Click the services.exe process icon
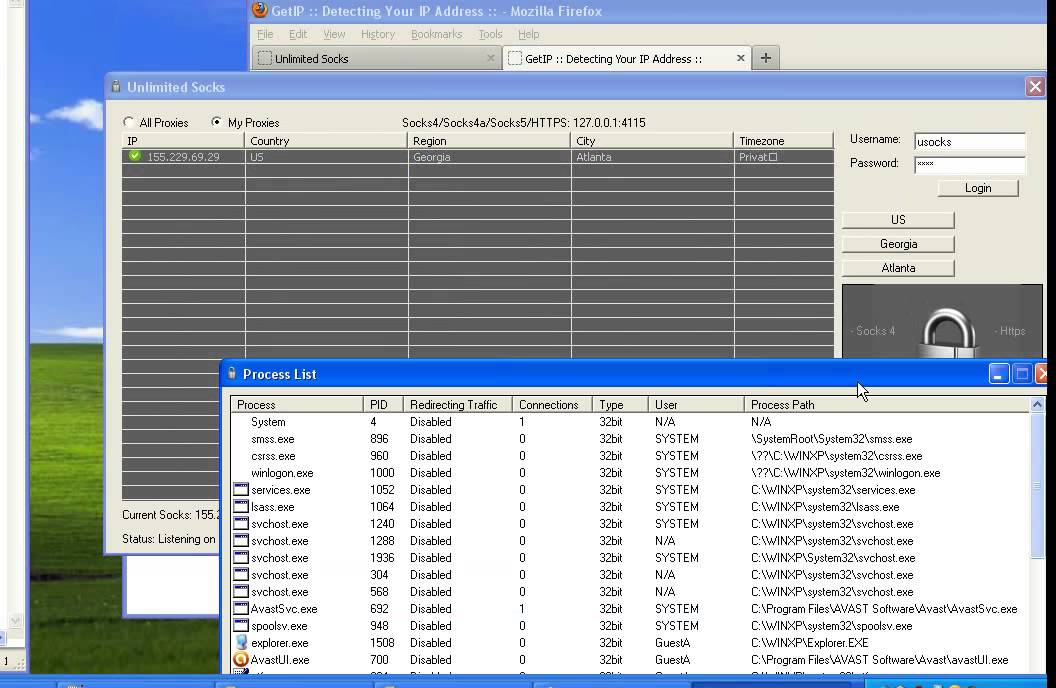The width and height of the screenshot is (1056, 688). [240, 489]
